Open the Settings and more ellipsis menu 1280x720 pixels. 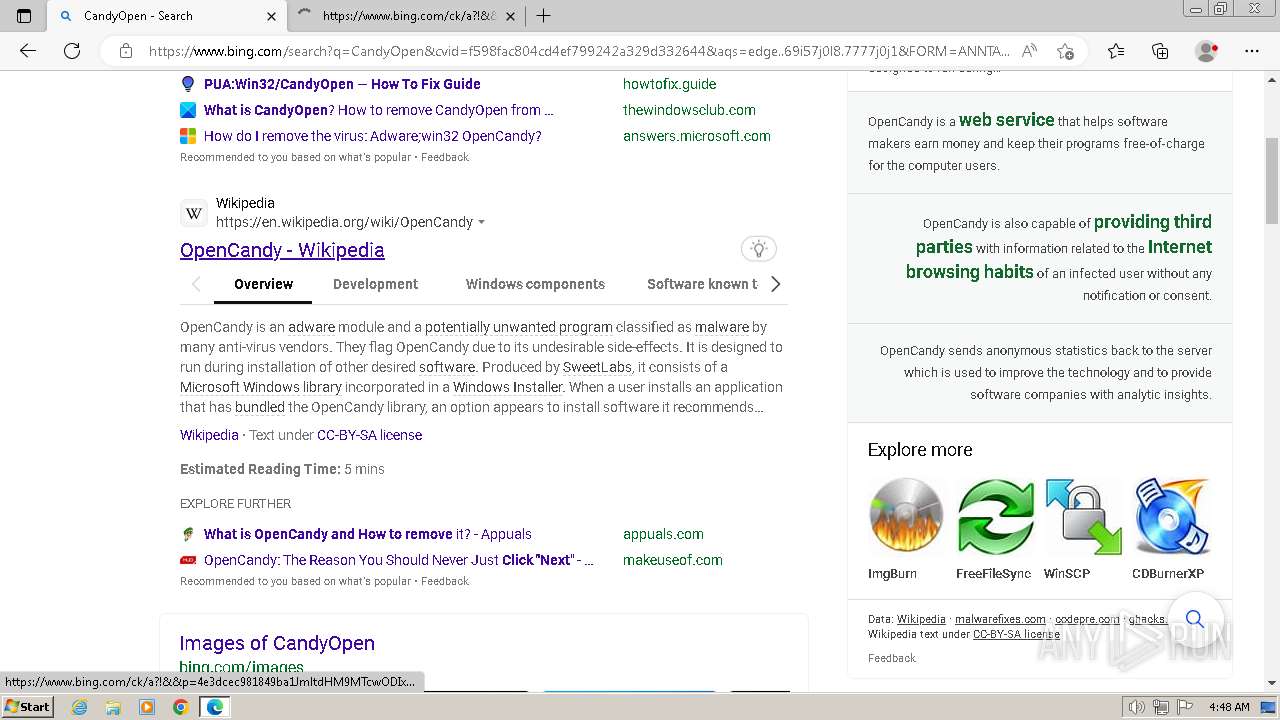click(1252, 51)
